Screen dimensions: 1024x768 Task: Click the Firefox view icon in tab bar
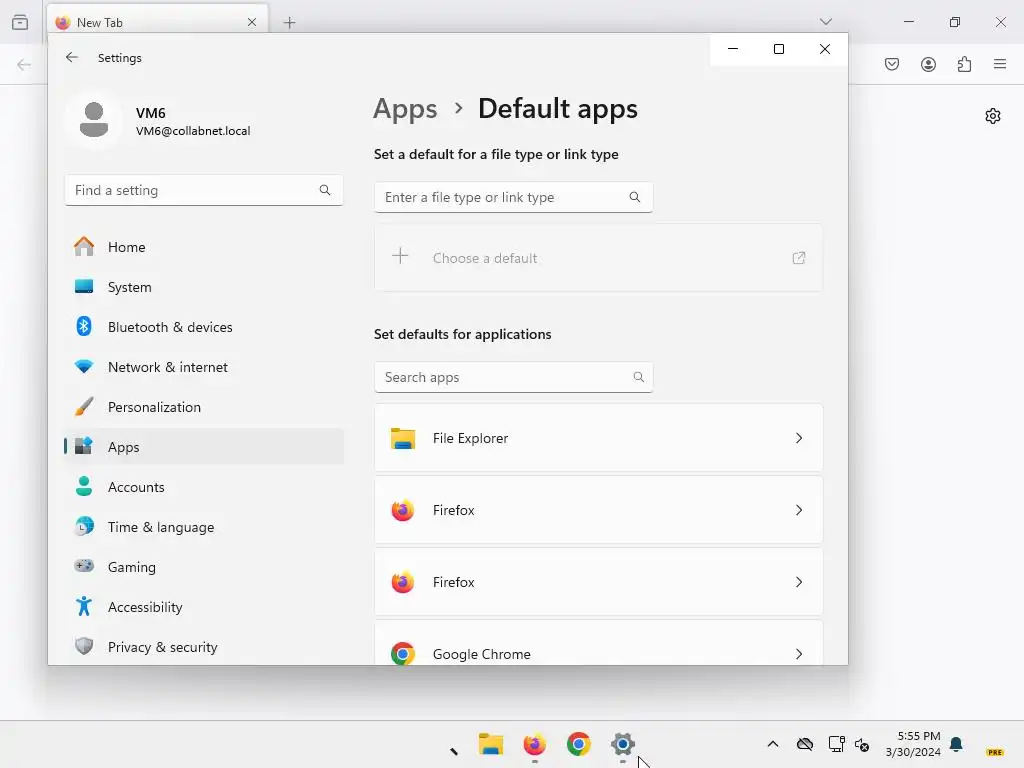coord(20,22)
